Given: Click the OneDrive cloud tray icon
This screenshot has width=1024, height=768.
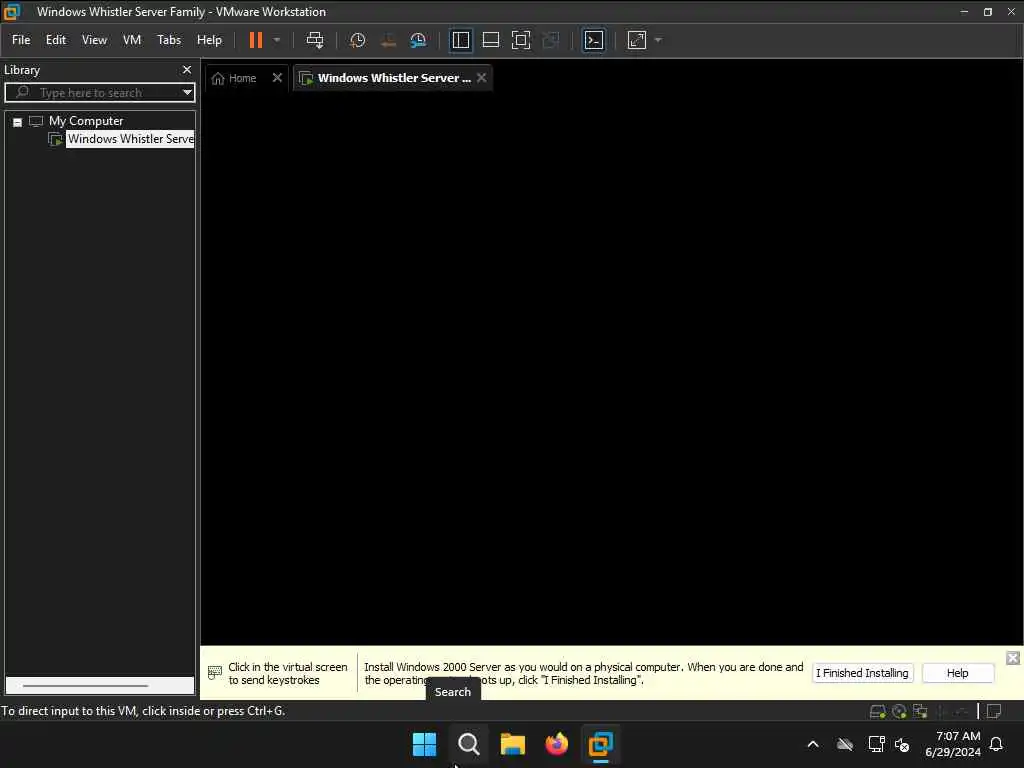Looking at the screenshot, I should click(845, 744).
